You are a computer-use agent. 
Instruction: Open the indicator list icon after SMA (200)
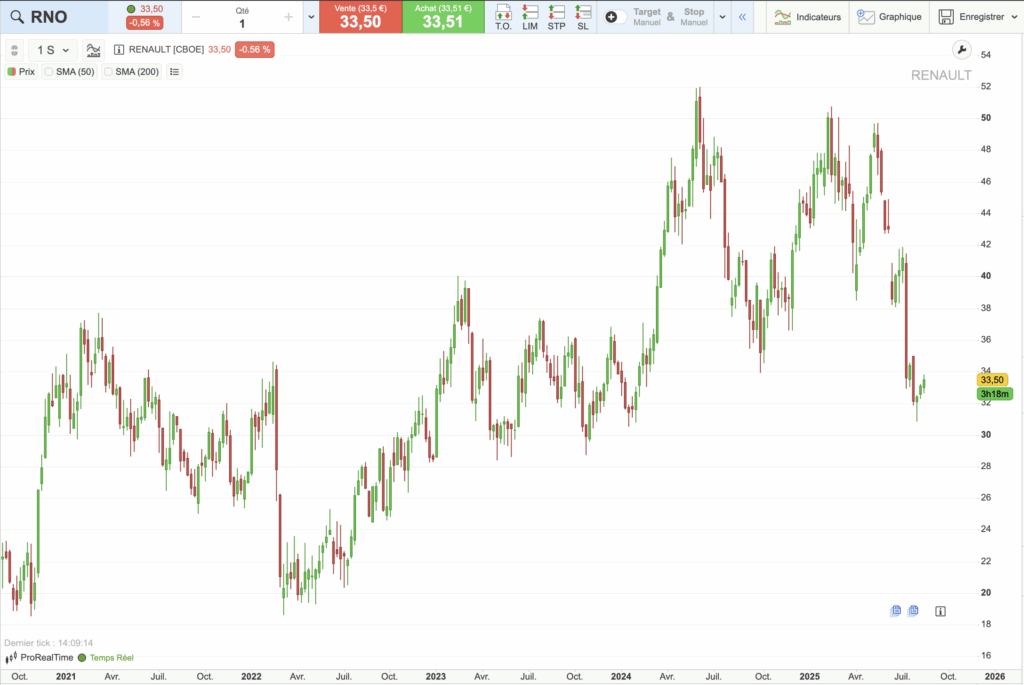175,72
